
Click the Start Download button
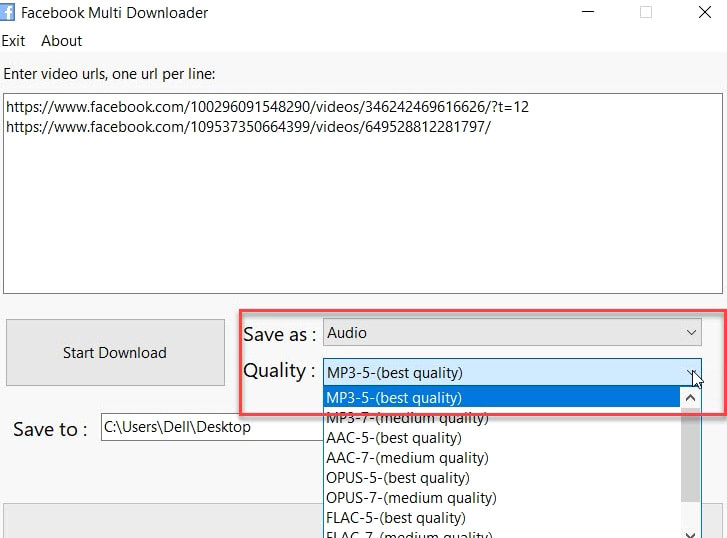point(115,352)
